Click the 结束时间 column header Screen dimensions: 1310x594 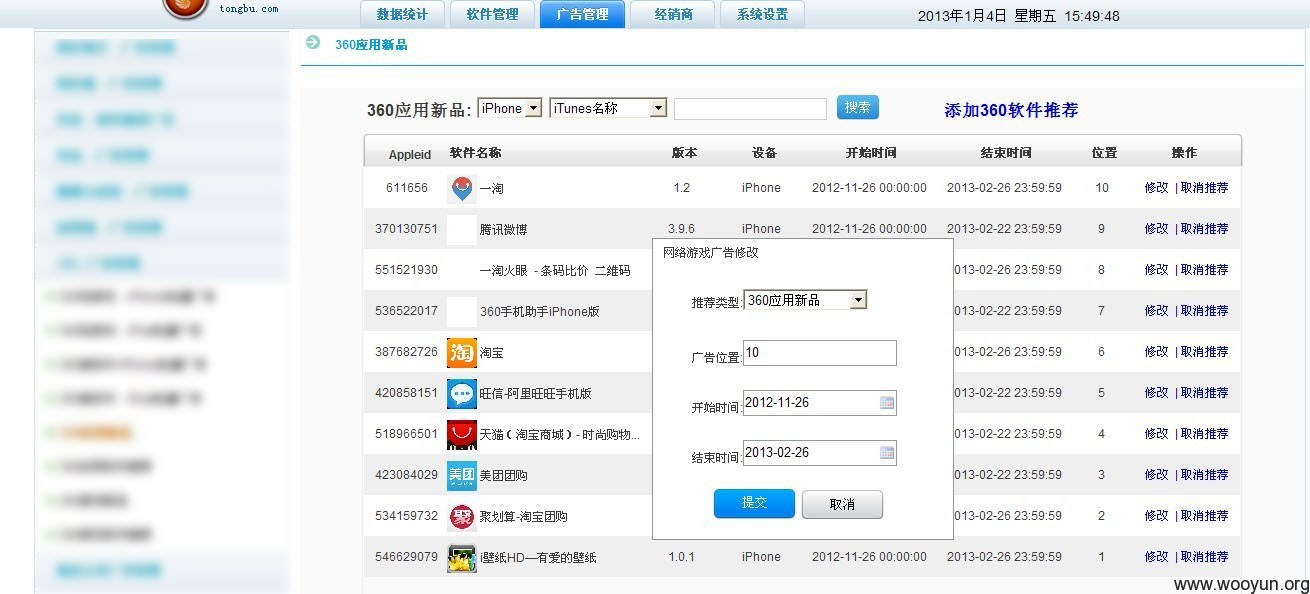tap(1005, 153)
